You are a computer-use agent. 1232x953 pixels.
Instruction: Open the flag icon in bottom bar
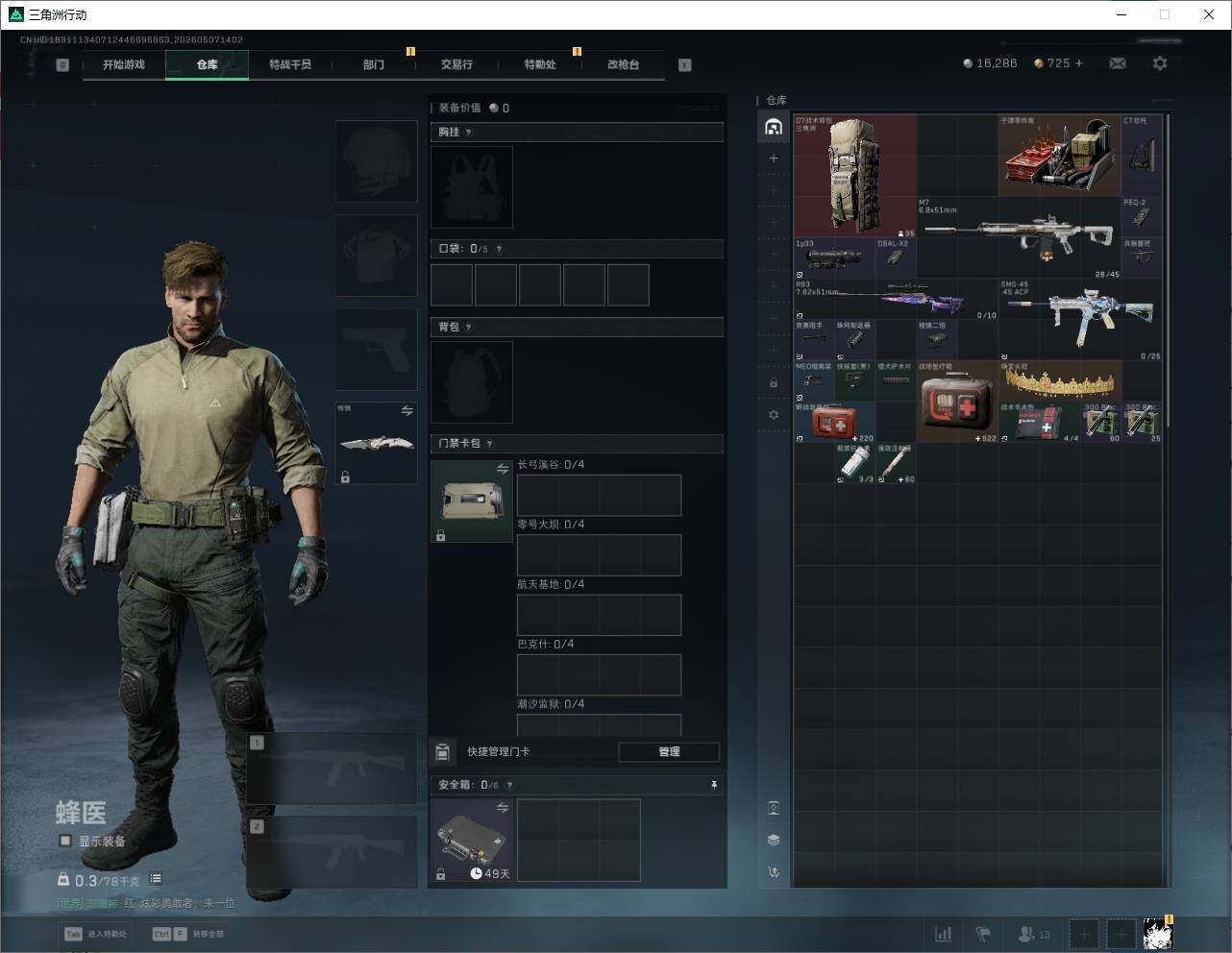tap(983, 934)
